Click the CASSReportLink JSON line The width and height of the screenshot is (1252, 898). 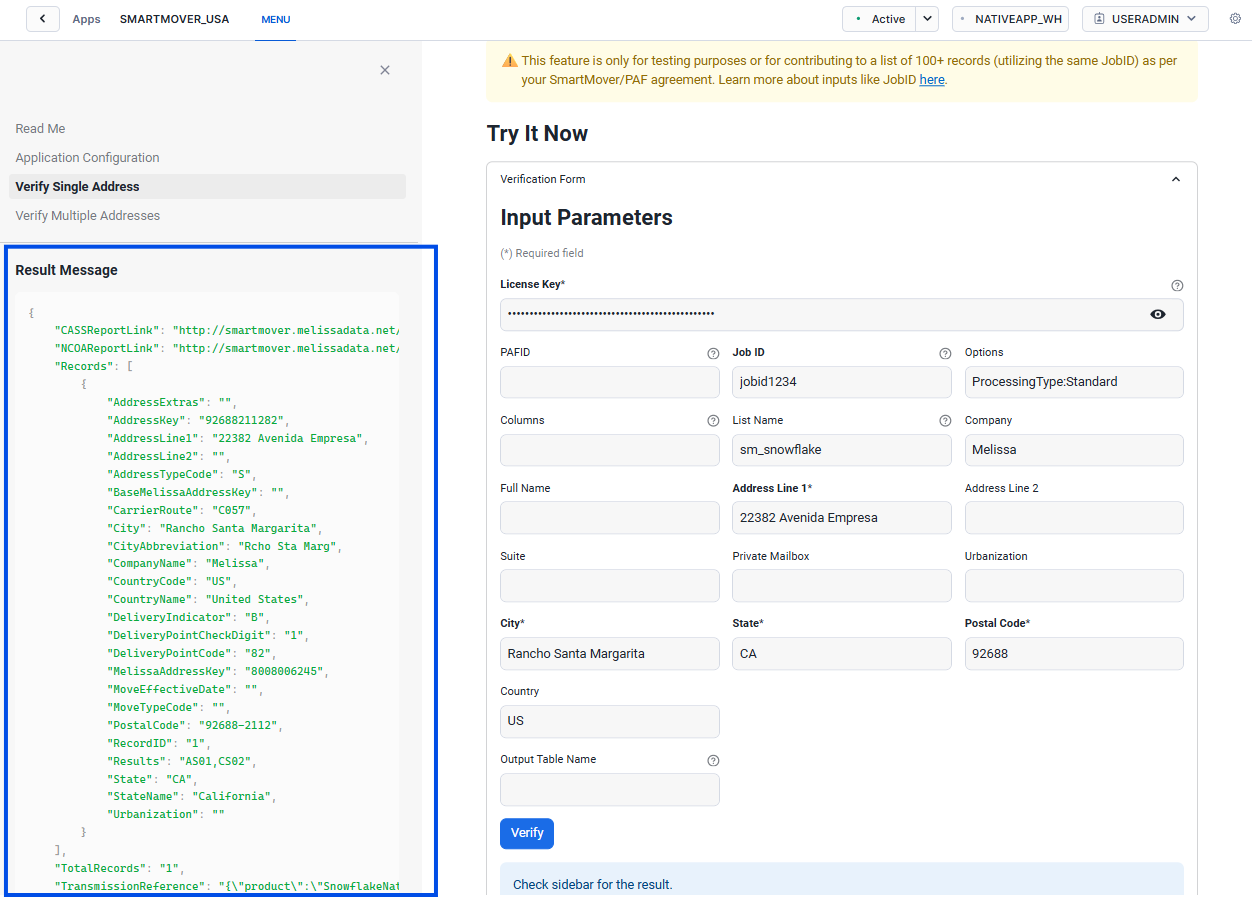[227, 330]
